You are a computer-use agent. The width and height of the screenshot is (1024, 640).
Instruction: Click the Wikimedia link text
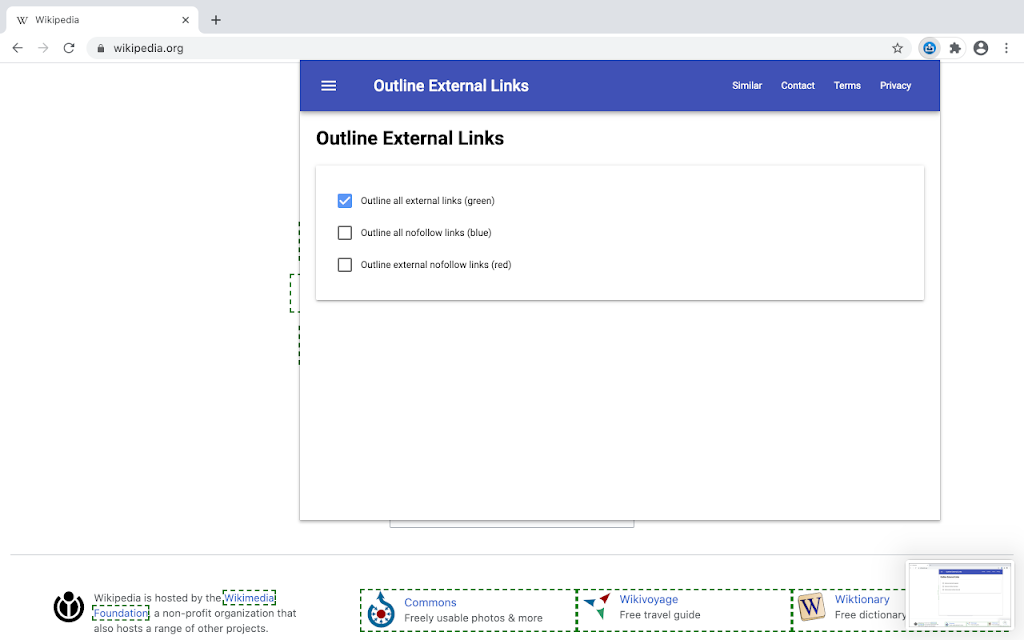click(x=249, y=598)
